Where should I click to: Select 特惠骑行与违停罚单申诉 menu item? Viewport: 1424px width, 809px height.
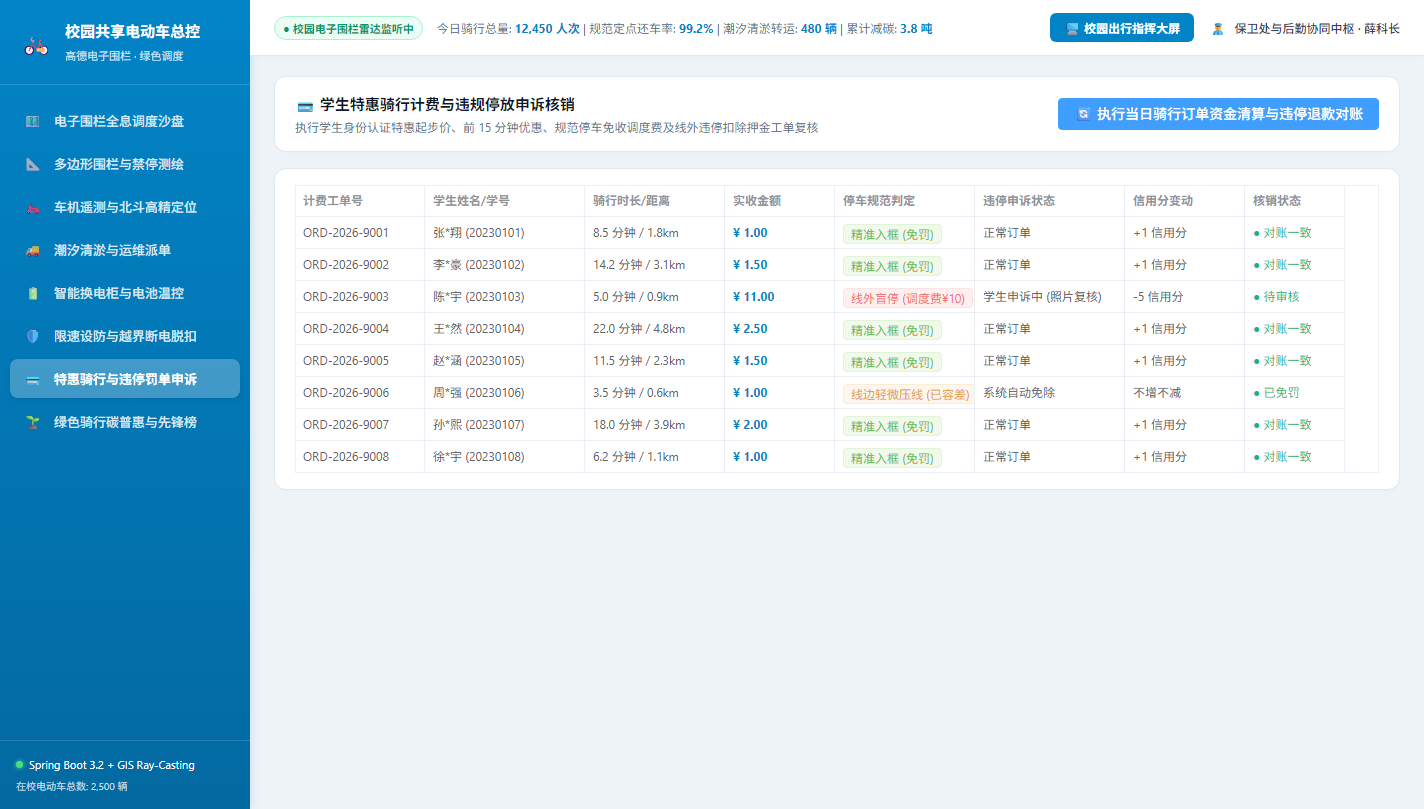click(125, 379)
